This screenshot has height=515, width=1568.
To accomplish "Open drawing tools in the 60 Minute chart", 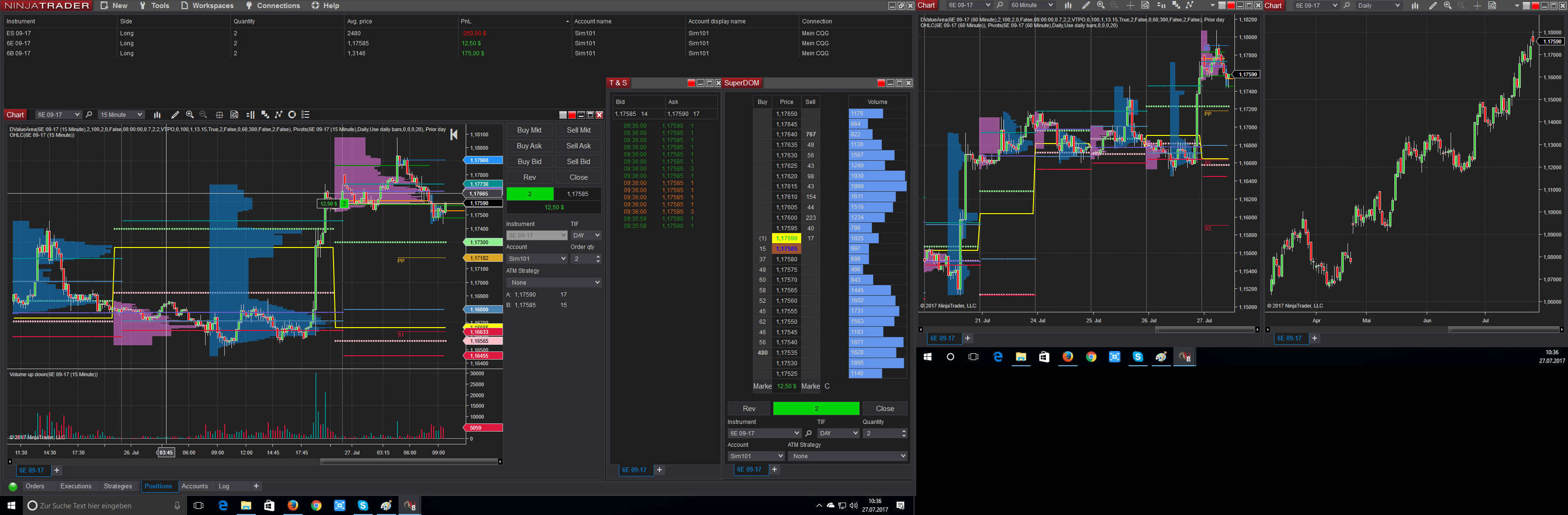I will point(1086,5).
